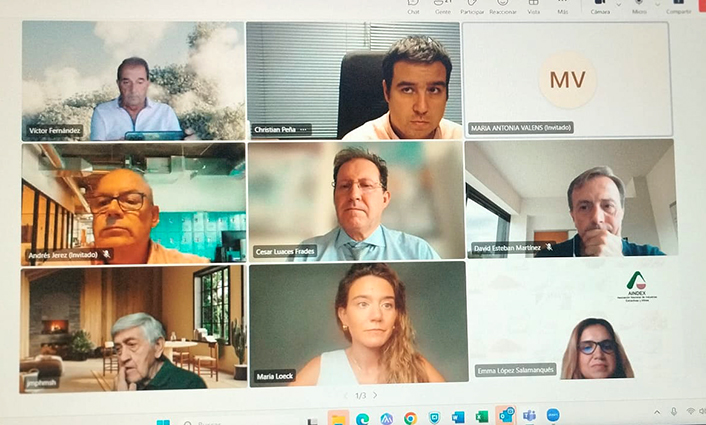Open the purple round app icon in taskbar
706x425 pixels.
point(386,419)
